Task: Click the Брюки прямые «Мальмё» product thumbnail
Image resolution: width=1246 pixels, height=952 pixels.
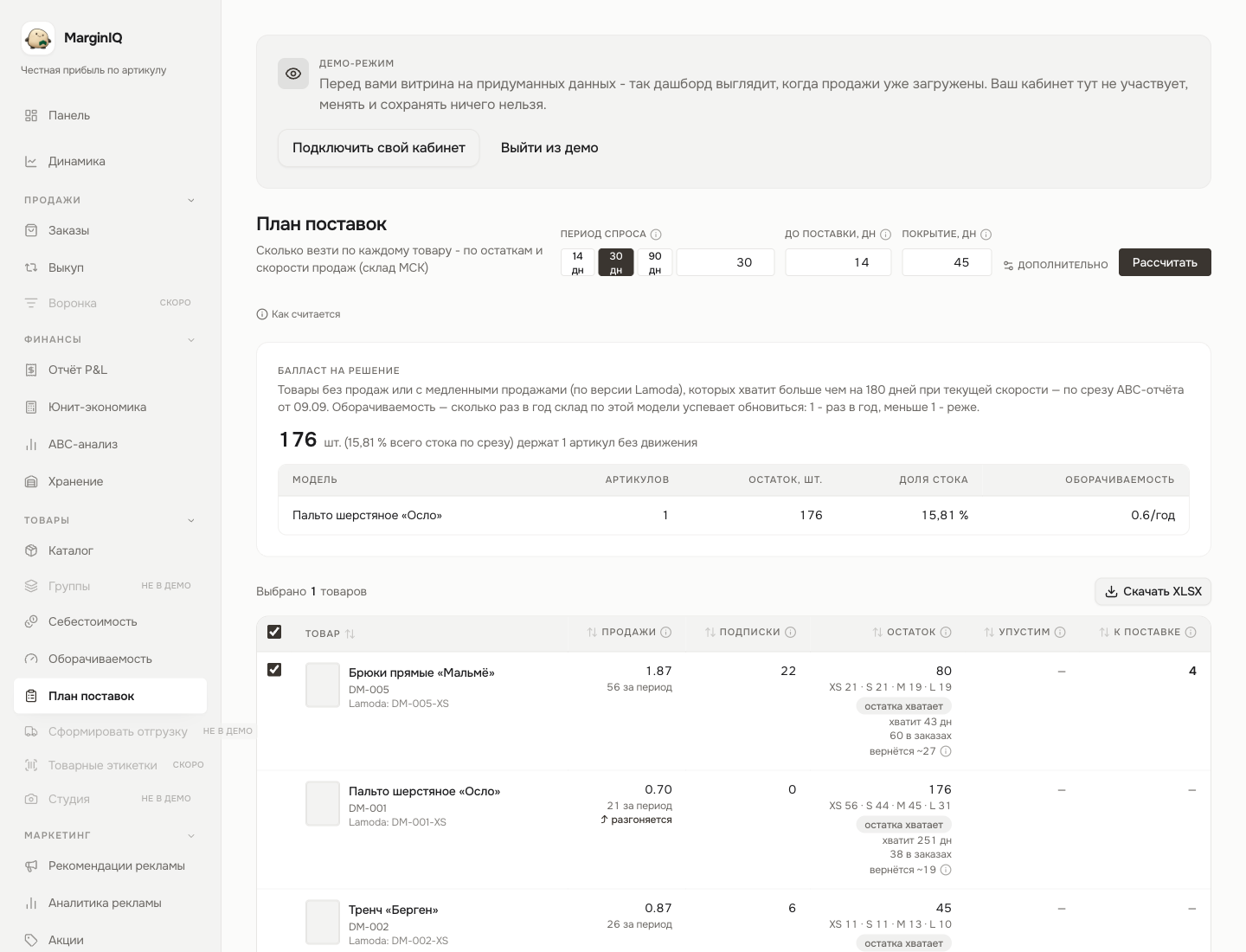Action: 323,685
